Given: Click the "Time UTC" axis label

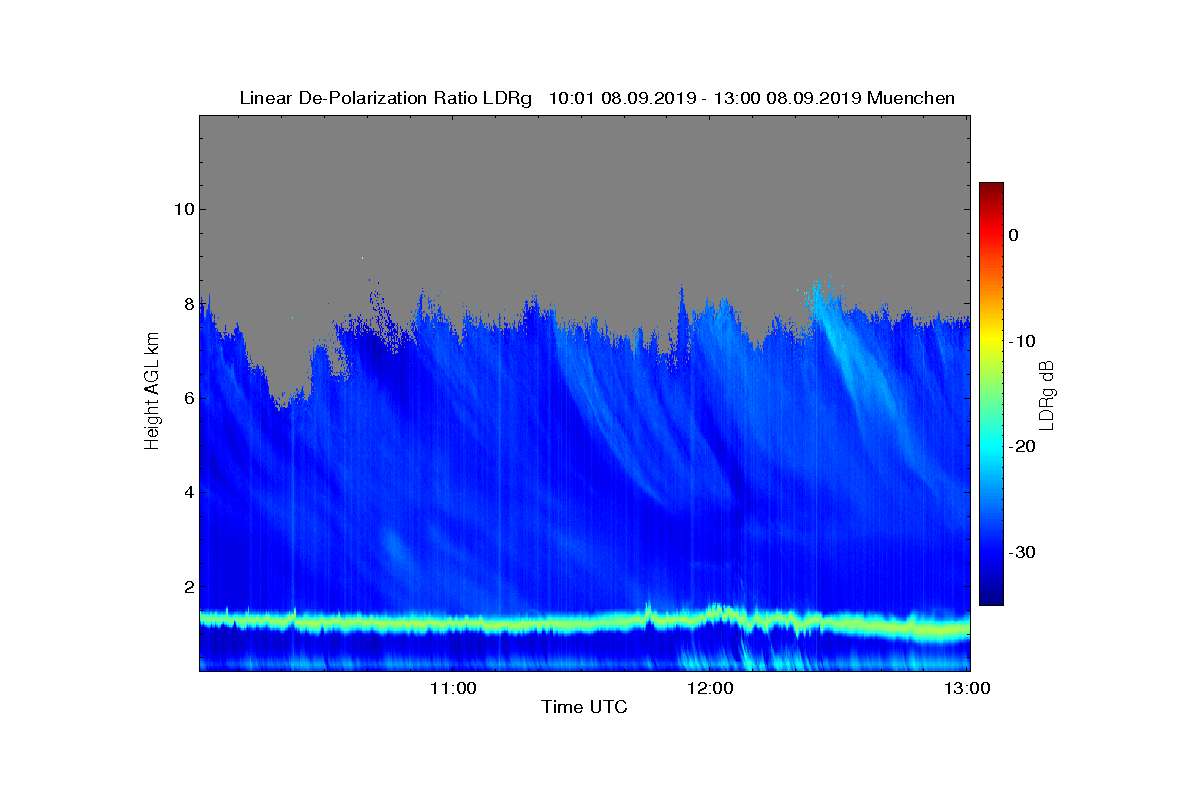Looking at the screenshot, I should 585,707.
